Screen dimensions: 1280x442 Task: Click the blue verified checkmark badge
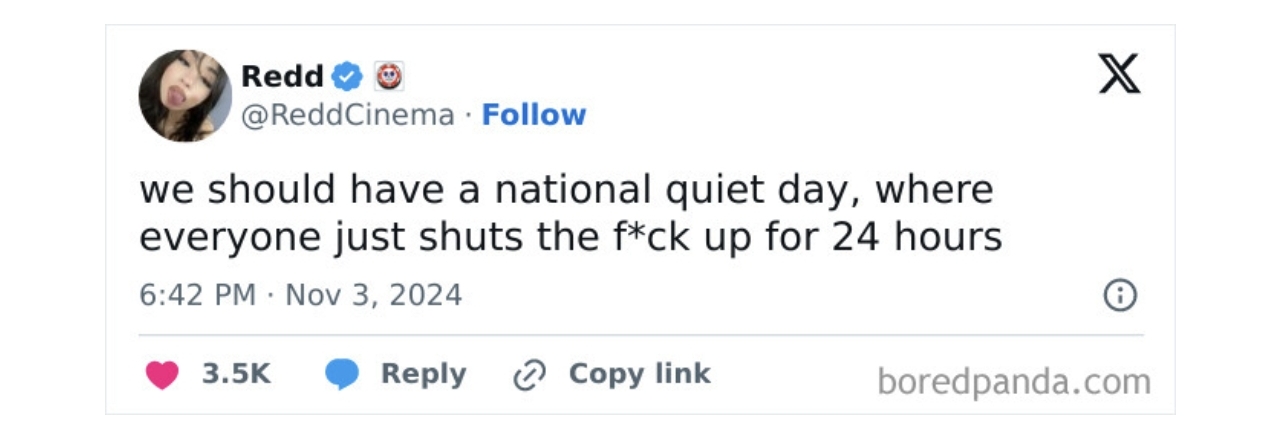point(347,76)
